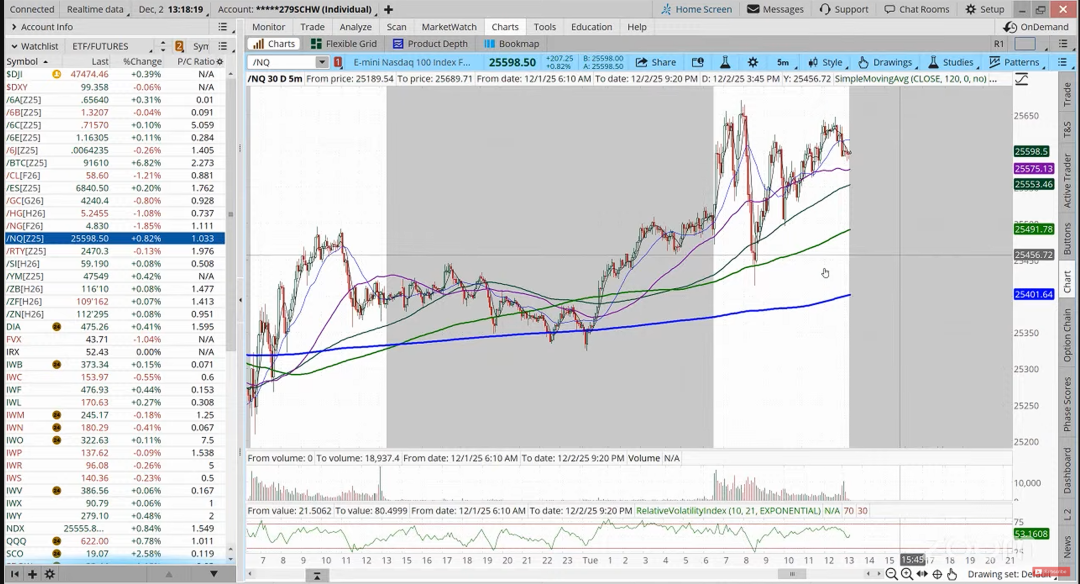Click the add gadget plus icon
The image size is (1080, 584).
[32, 574]
